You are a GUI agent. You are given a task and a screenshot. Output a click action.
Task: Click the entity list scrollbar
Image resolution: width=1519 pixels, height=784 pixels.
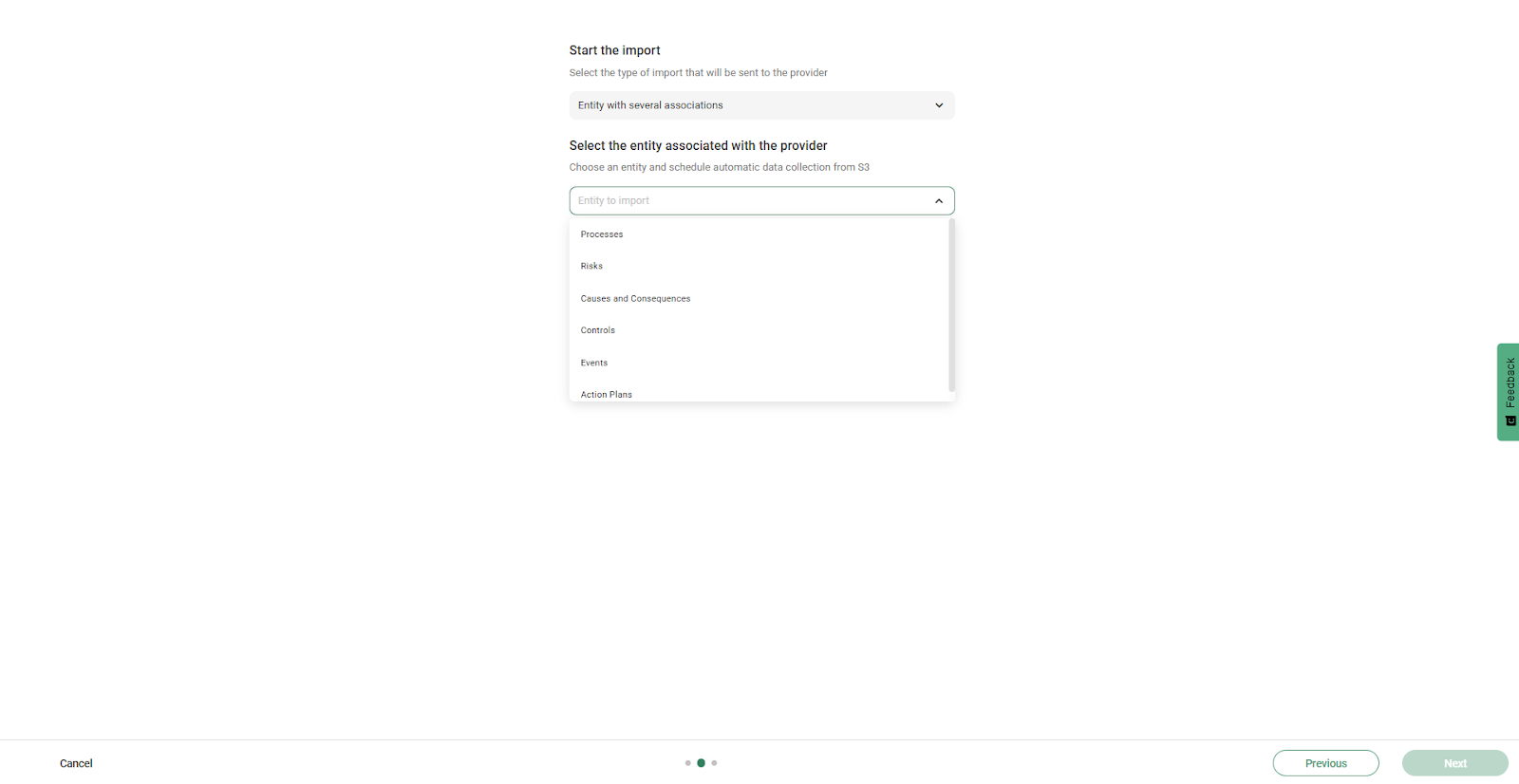951,305
